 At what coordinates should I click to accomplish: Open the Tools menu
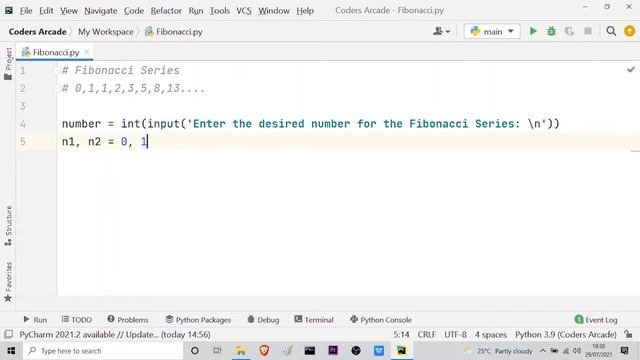tap(220, 11)
